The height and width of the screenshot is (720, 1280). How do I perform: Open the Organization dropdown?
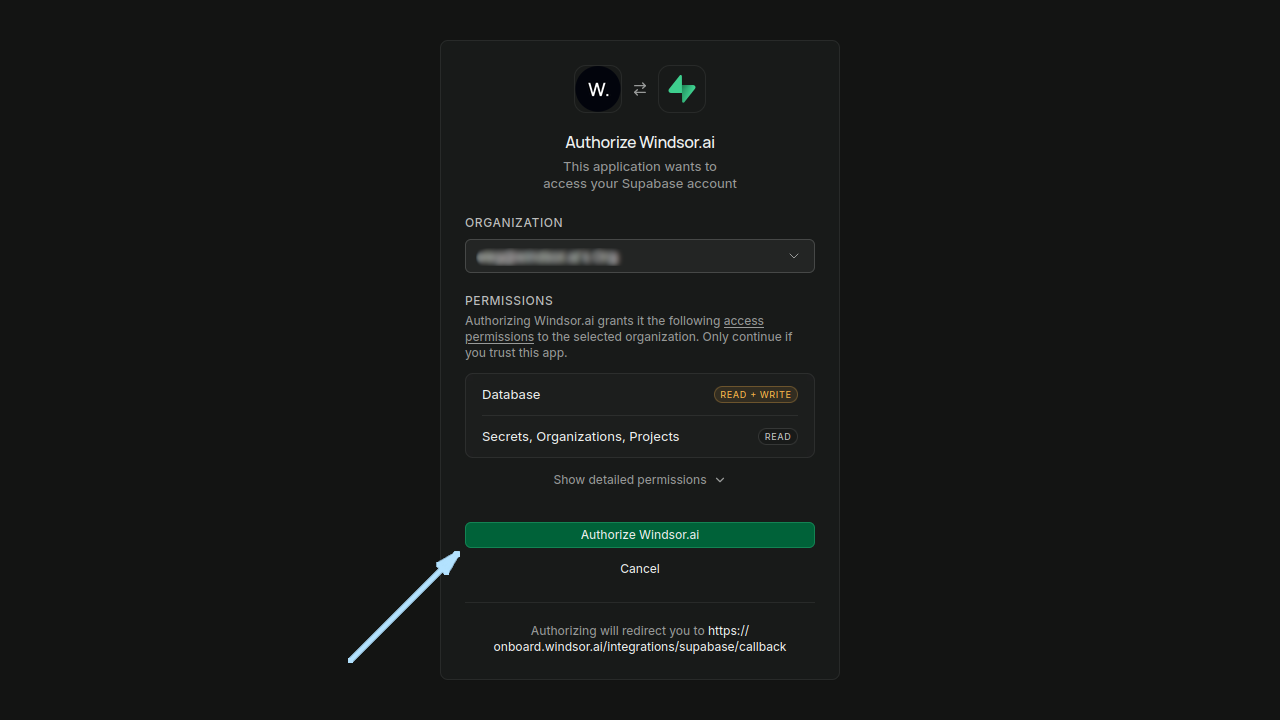tap(640, 256)
